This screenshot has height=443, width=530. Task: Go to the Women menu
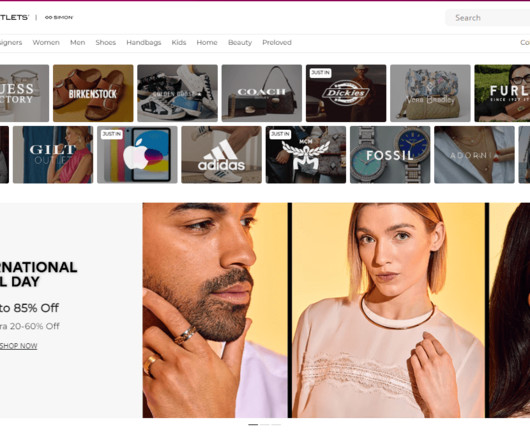coord(46,43)
